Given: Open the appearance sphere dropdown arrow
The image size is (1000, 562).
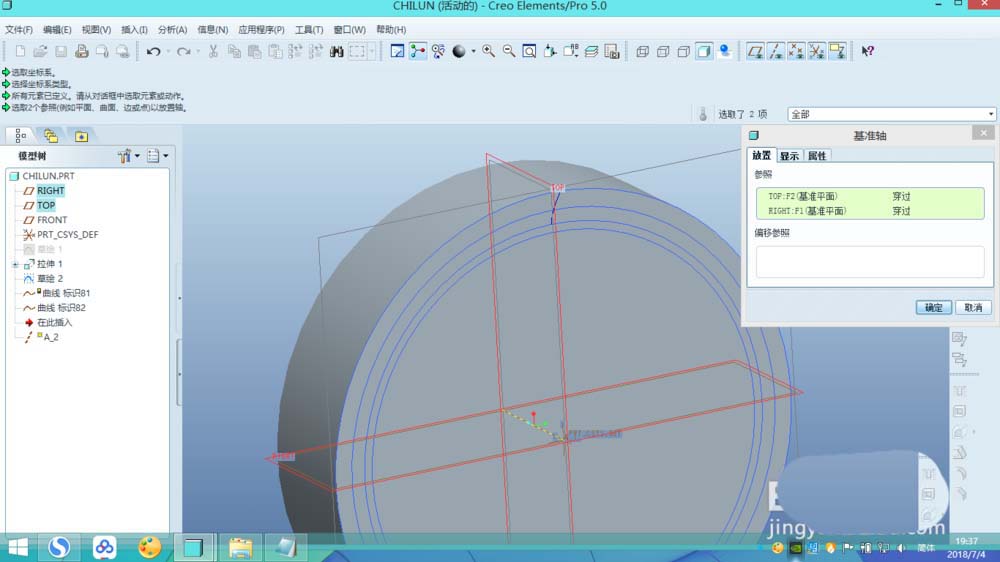Looking at the screenshot, I should click(x=473, y=51).
